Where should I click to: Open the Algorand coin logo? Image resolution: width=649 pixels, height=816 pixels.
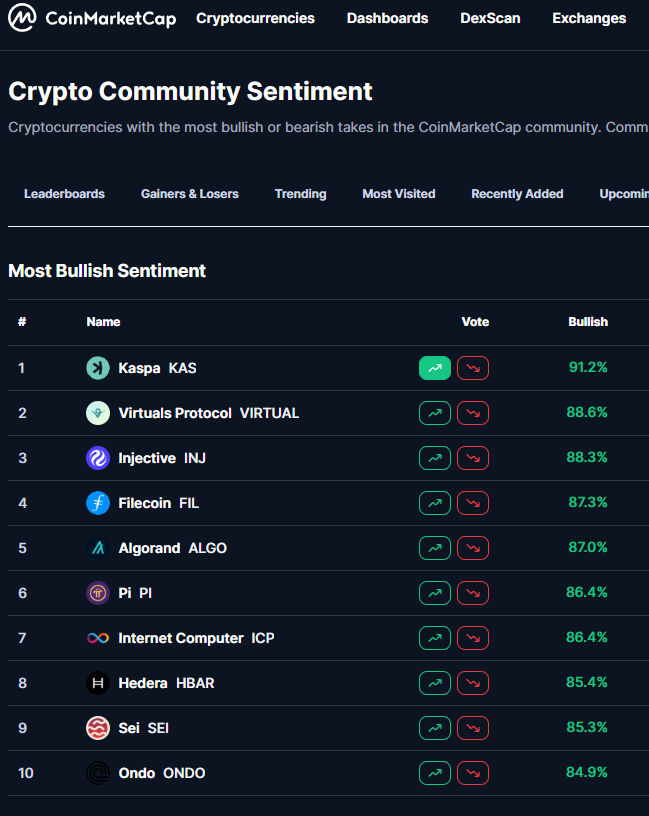click(98, 548)
